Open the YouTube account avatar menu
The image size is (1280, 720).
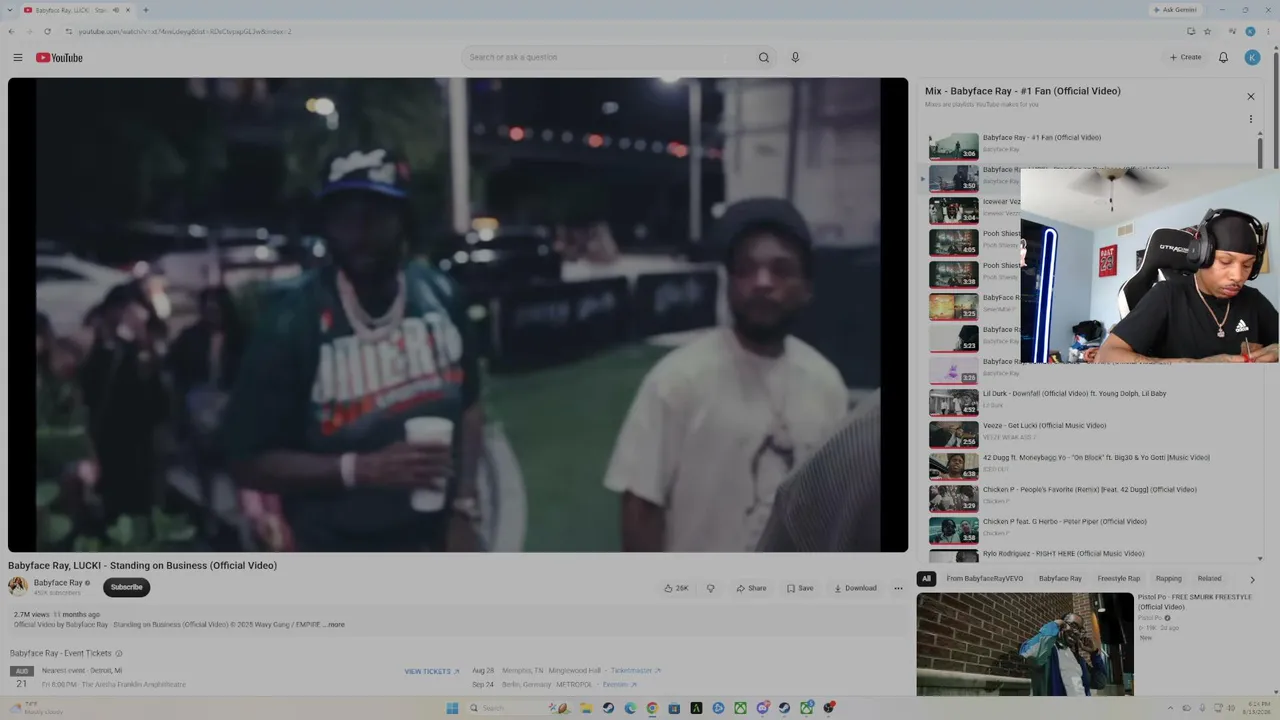click(x=1252, y=57)
